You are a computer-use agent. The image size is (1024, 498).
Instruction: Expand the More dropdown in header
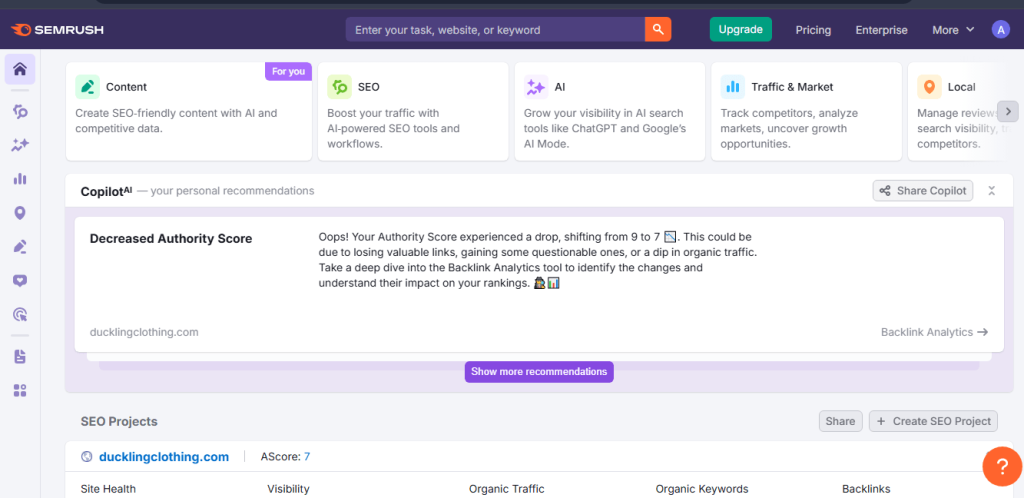point(953,30)
